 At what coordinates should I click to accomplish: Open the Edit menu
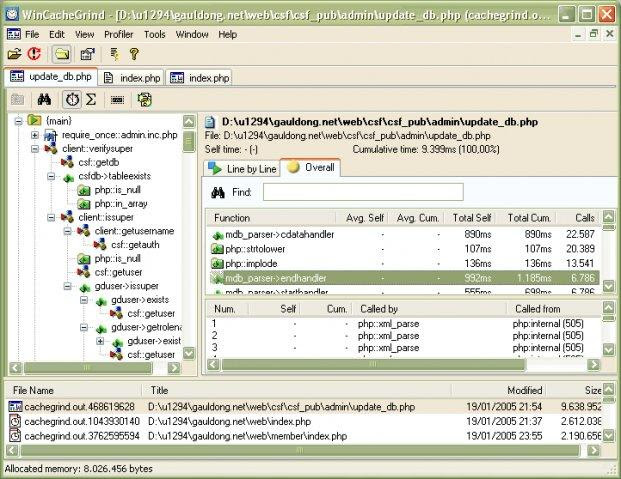(x=57, y=34)
